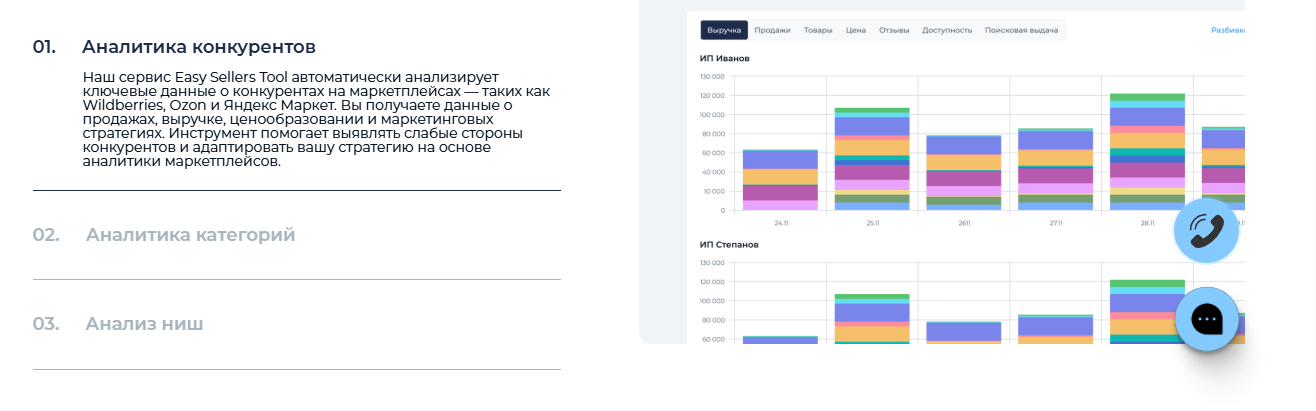The height and width of the screenshot is (411, 1316).
Task: Click the phone call floating icon
Action: tap(1205, 231)
